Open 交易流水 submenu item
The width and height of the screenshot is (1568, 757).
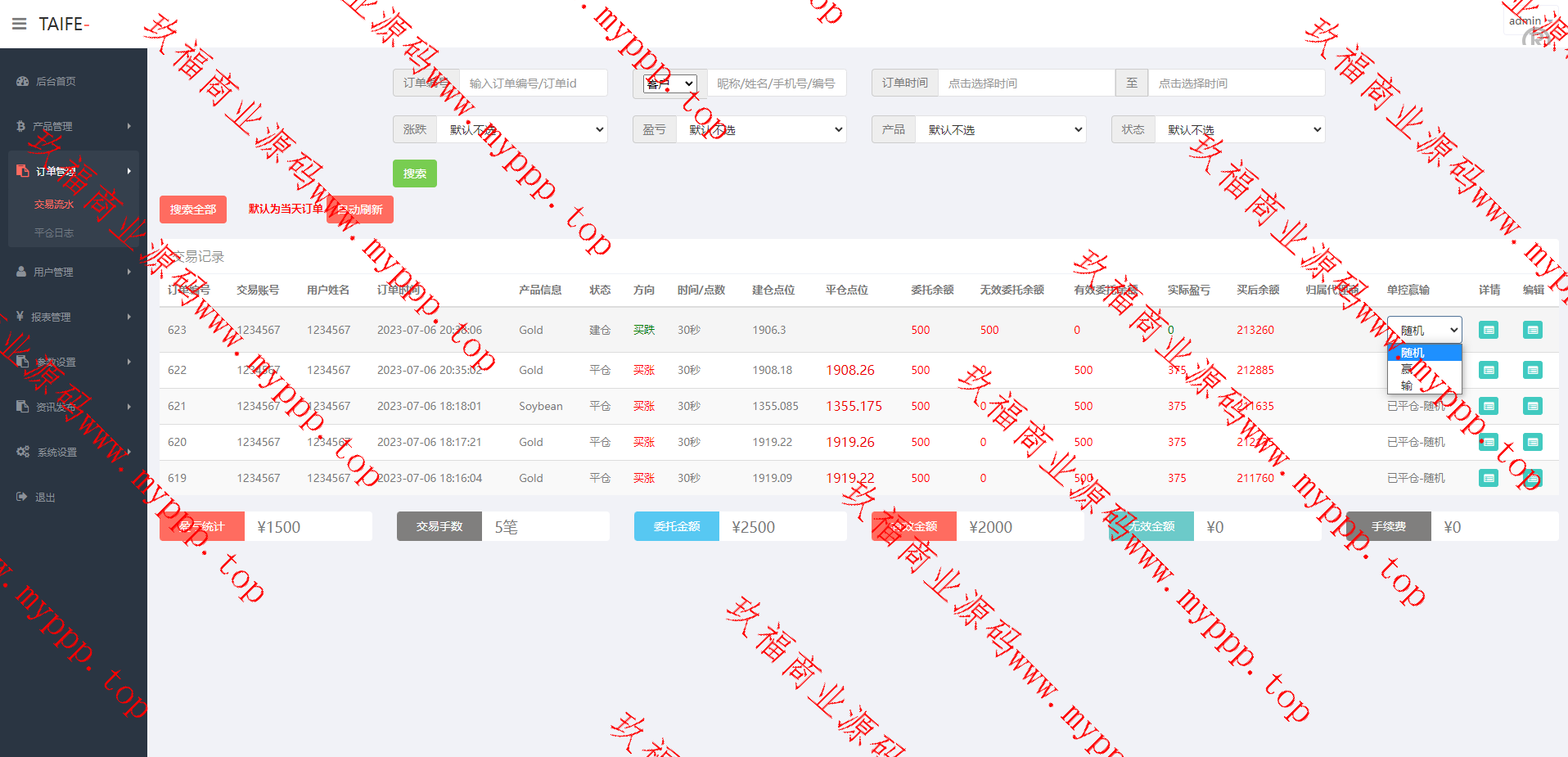coord(54,205)
